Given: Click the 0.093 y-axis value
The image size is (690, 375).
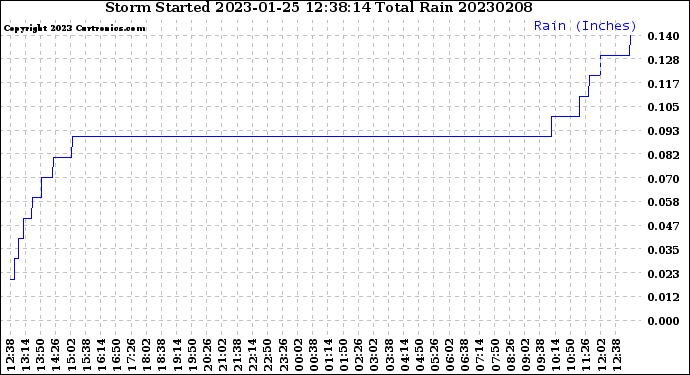Looking at the screenshot, I should (x=663, y=131).
